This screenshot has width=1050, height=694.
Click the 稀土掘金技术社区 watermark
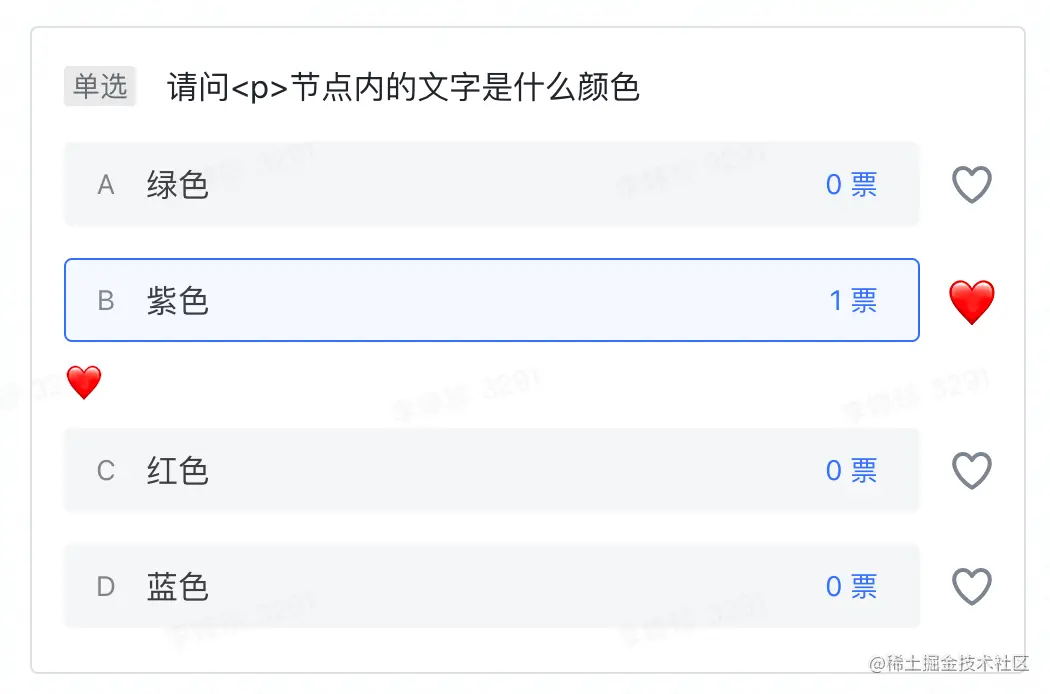(949, 664)
